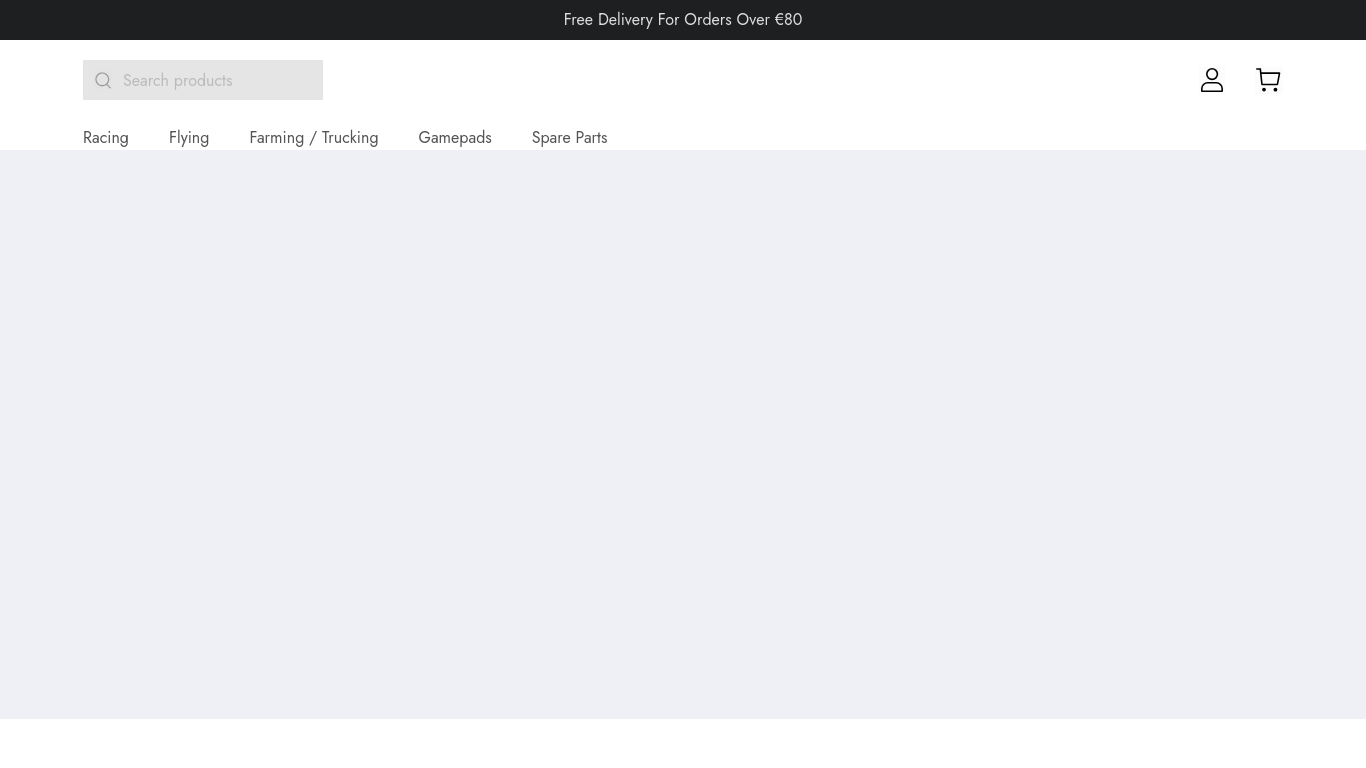Viewport: 1366px width, 768px height.
Task: Open the Racing category
Action: (x=106, y=138)
